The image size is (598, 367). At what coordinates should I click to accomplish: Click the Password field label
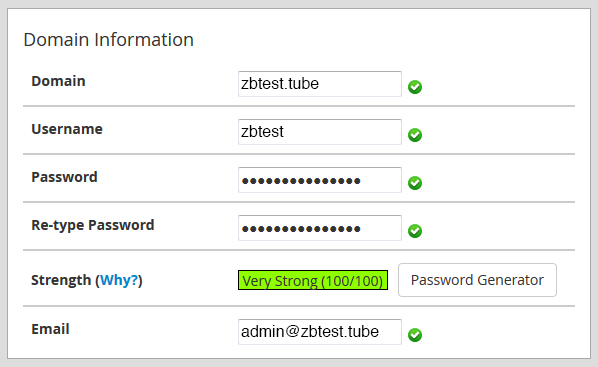tap(64, 177)
